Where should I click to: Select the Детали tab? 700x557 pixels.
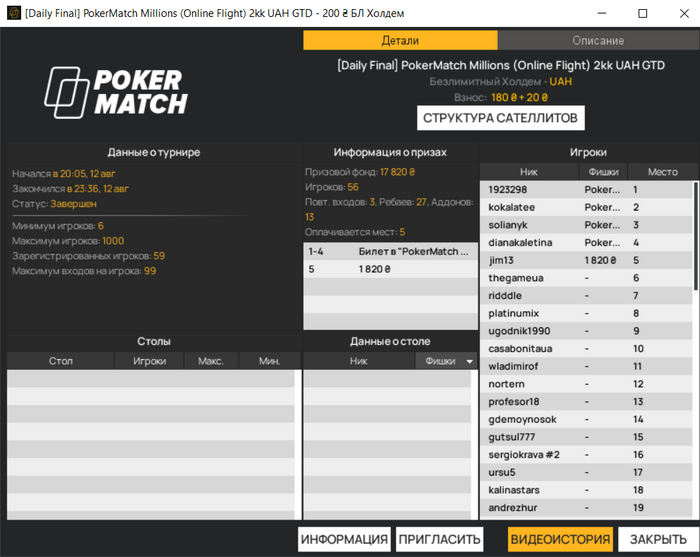(x=400, y=41)
